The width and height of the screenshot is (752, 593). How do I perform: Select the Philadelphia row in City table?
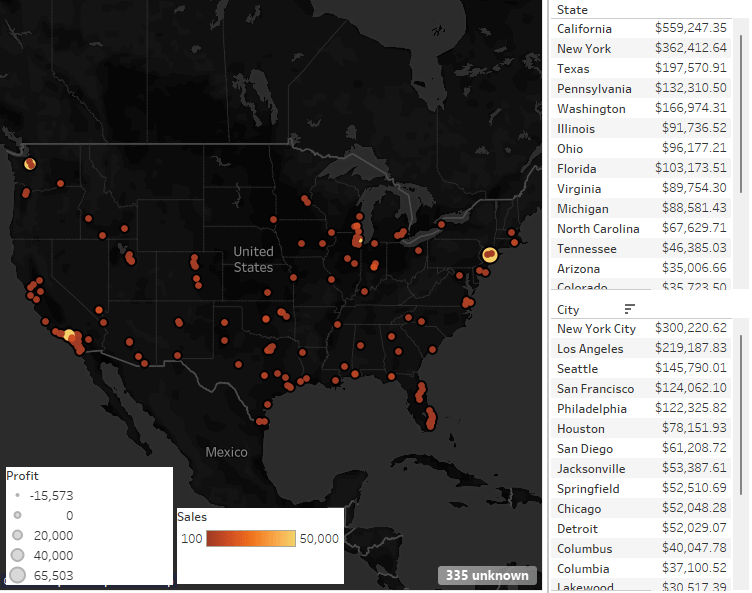592,409
